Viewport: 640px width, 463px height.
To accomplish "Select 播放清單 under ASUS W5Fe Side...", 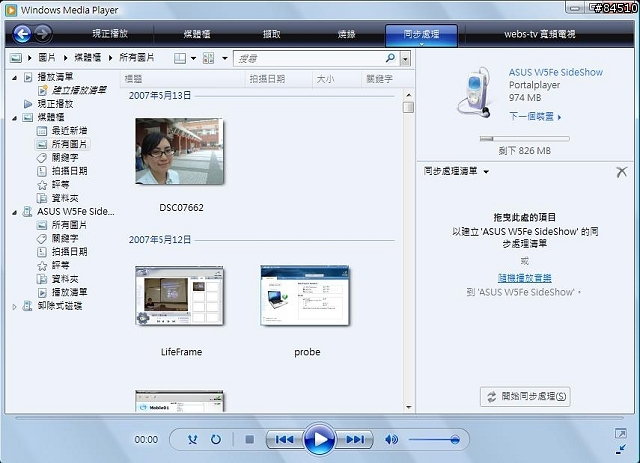I will click(x=69, y=292).
